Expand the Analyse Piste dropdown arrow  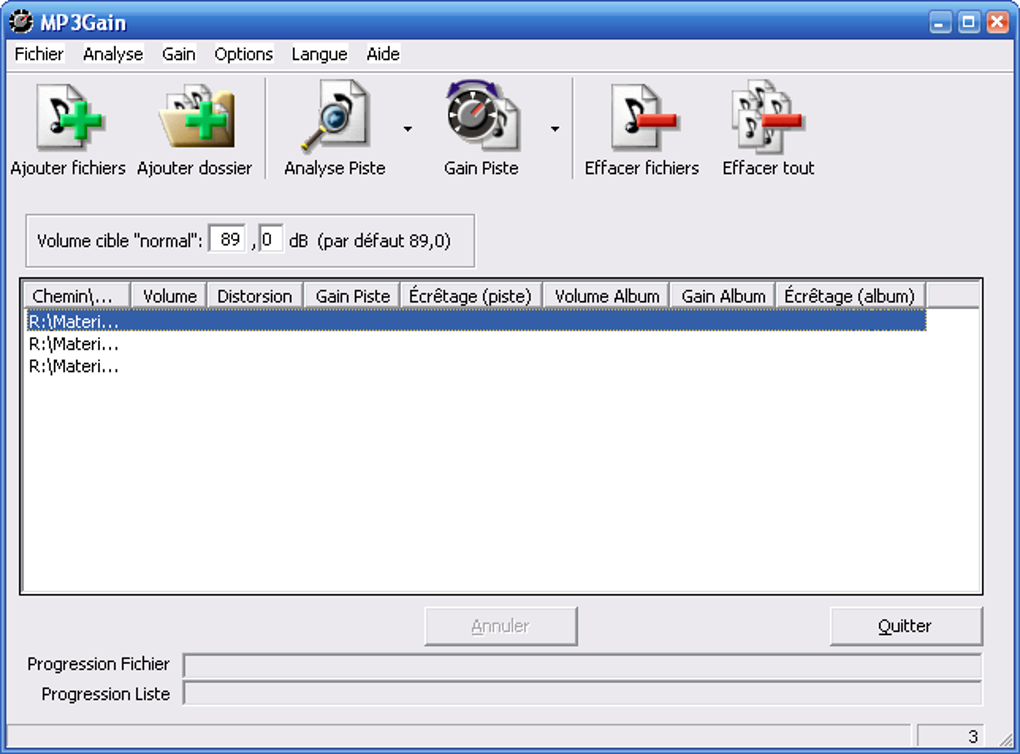click(407, 129)
